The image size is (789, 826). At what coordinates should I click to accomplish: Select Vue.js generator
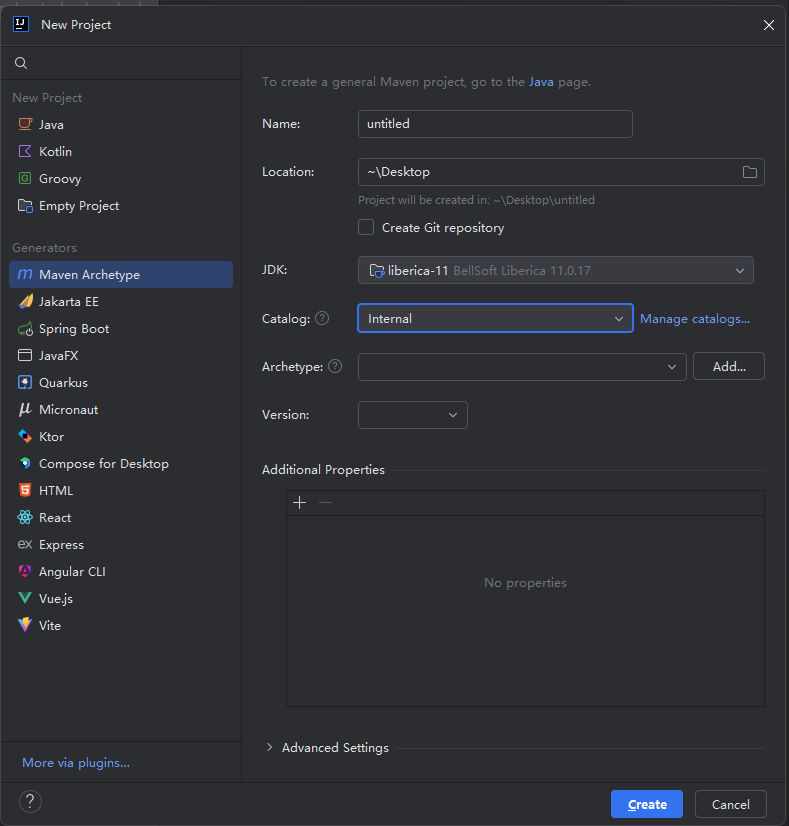121,598
